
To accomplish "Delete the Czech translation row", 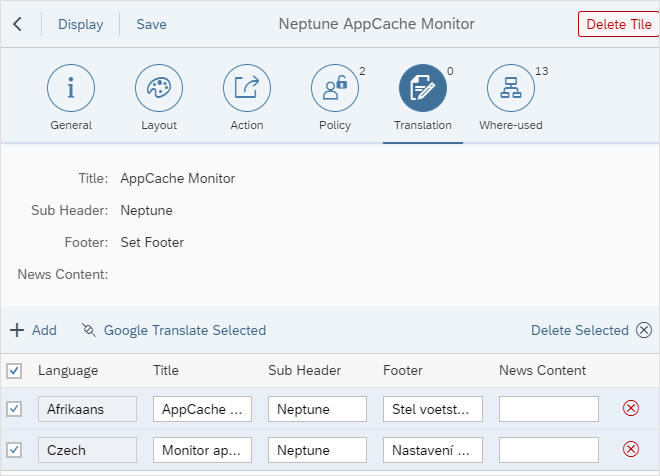I will click(631, 449).
